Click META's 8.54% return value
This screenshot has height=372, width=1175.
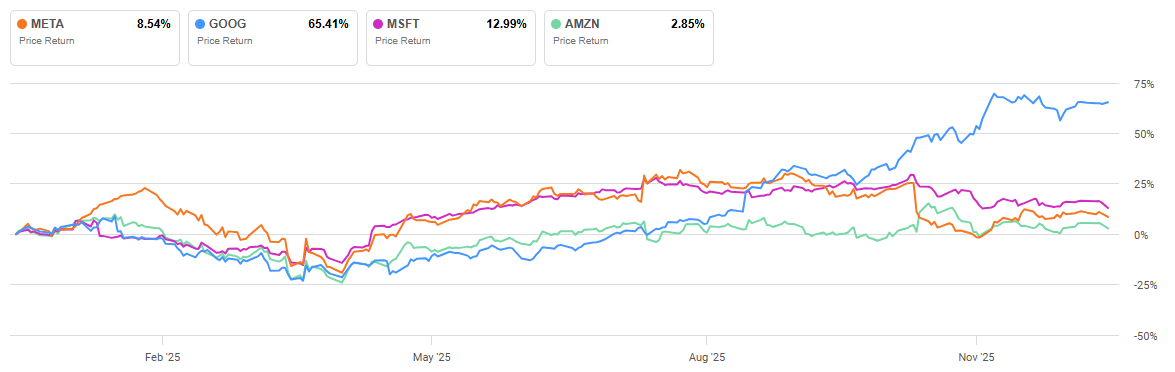[153, 24]
